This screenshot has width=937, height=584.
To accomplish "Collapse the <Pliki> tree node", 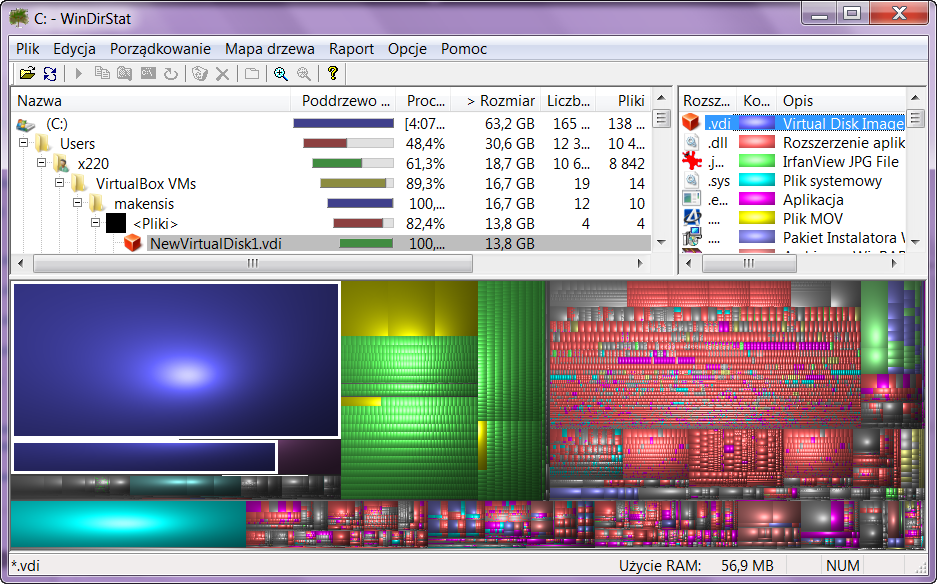I will pyautogui.click(x=95, y=222).
